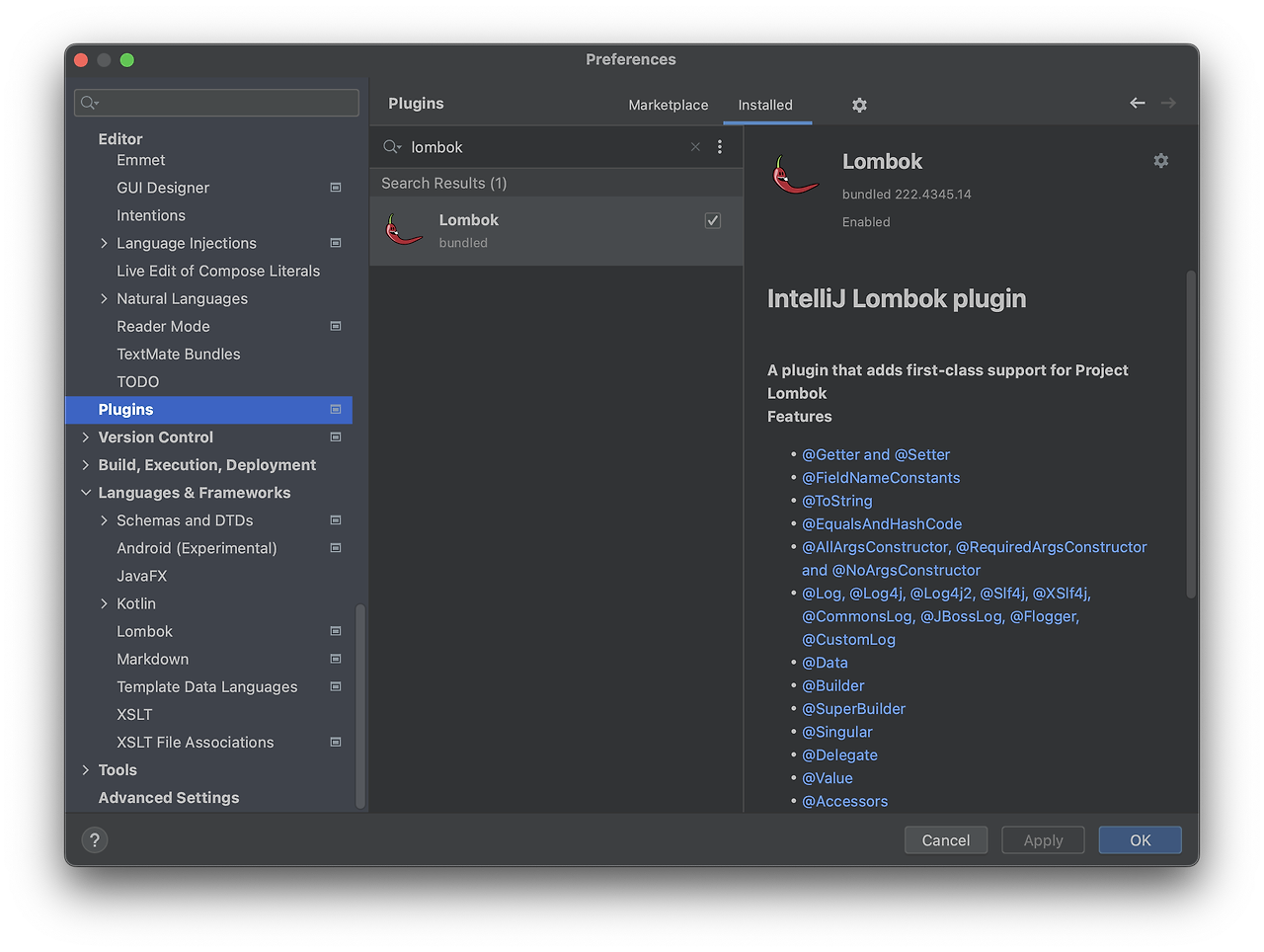Open the TextMate Bundles settings item
Screen dimensions: 1264x952
178,354
